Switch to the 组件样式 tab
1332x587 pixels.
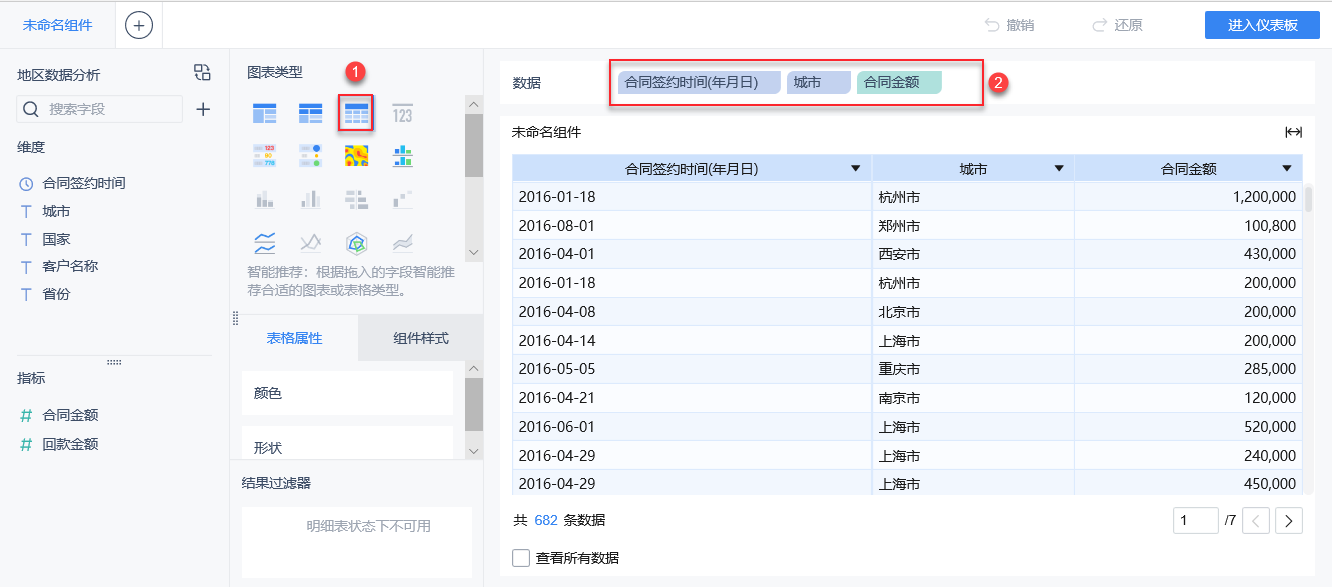[420, 338]
